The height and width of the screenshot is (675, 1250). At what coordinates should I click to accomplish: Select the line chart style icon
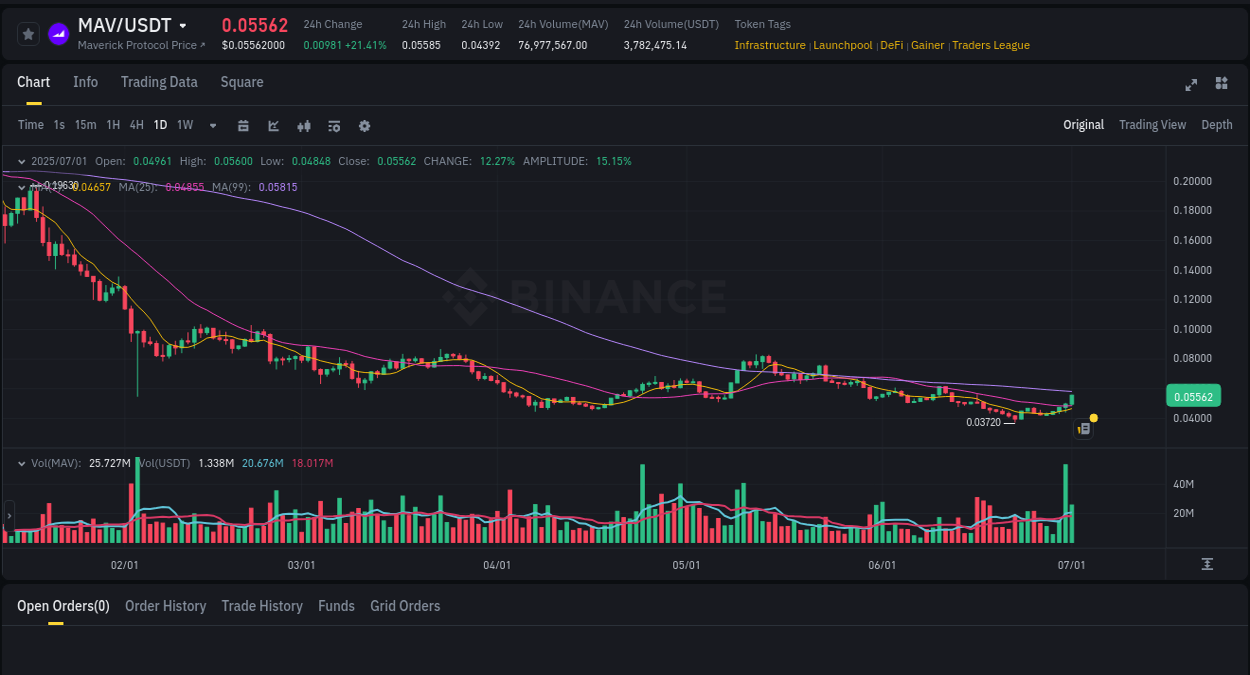pos(272,125)
